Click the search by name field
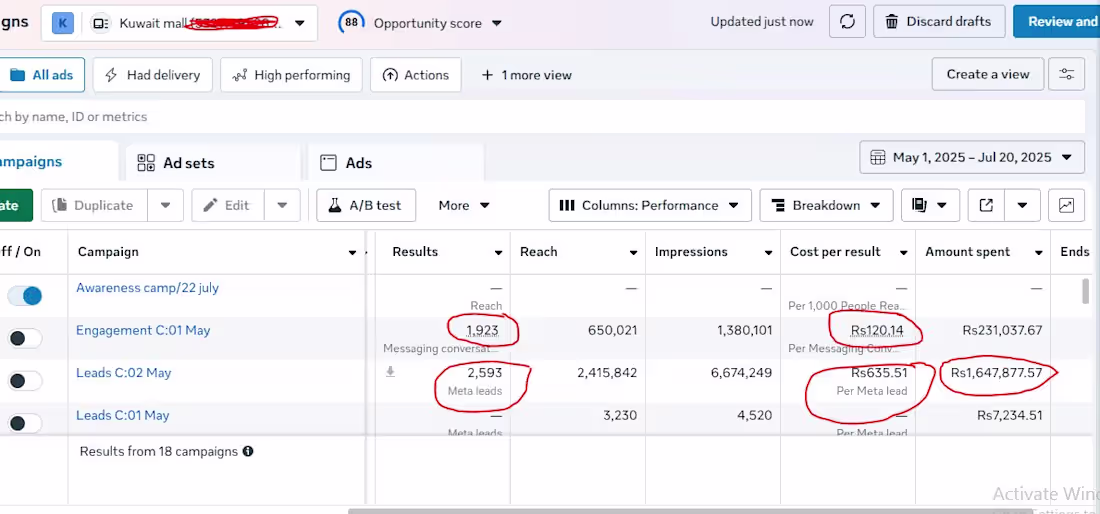Screen dimensions: 1100x514 point(540,117)
